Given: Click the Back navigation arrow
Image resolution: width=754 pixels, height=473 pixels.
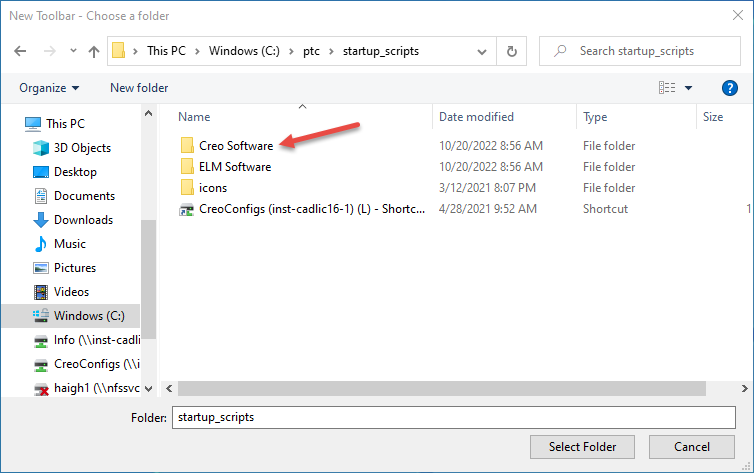Looking at the screenshot, I should click(21, 51).
